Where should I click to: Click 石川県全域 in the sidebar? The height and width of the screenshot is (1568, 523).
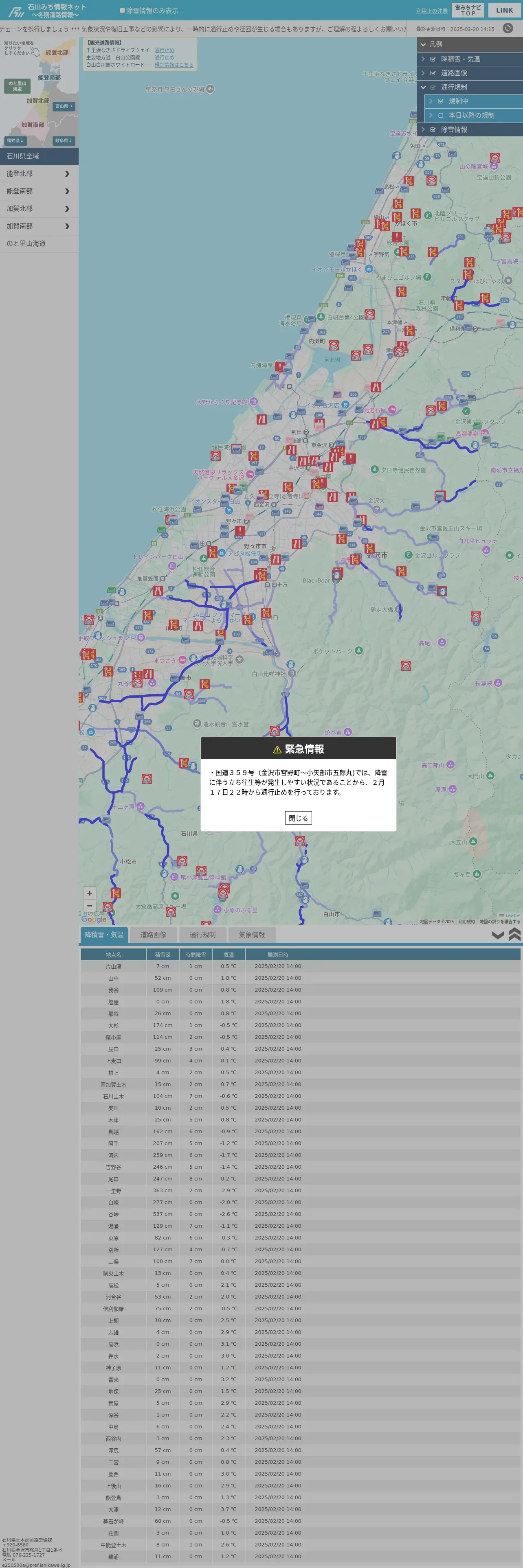click(x=39, y=156)
